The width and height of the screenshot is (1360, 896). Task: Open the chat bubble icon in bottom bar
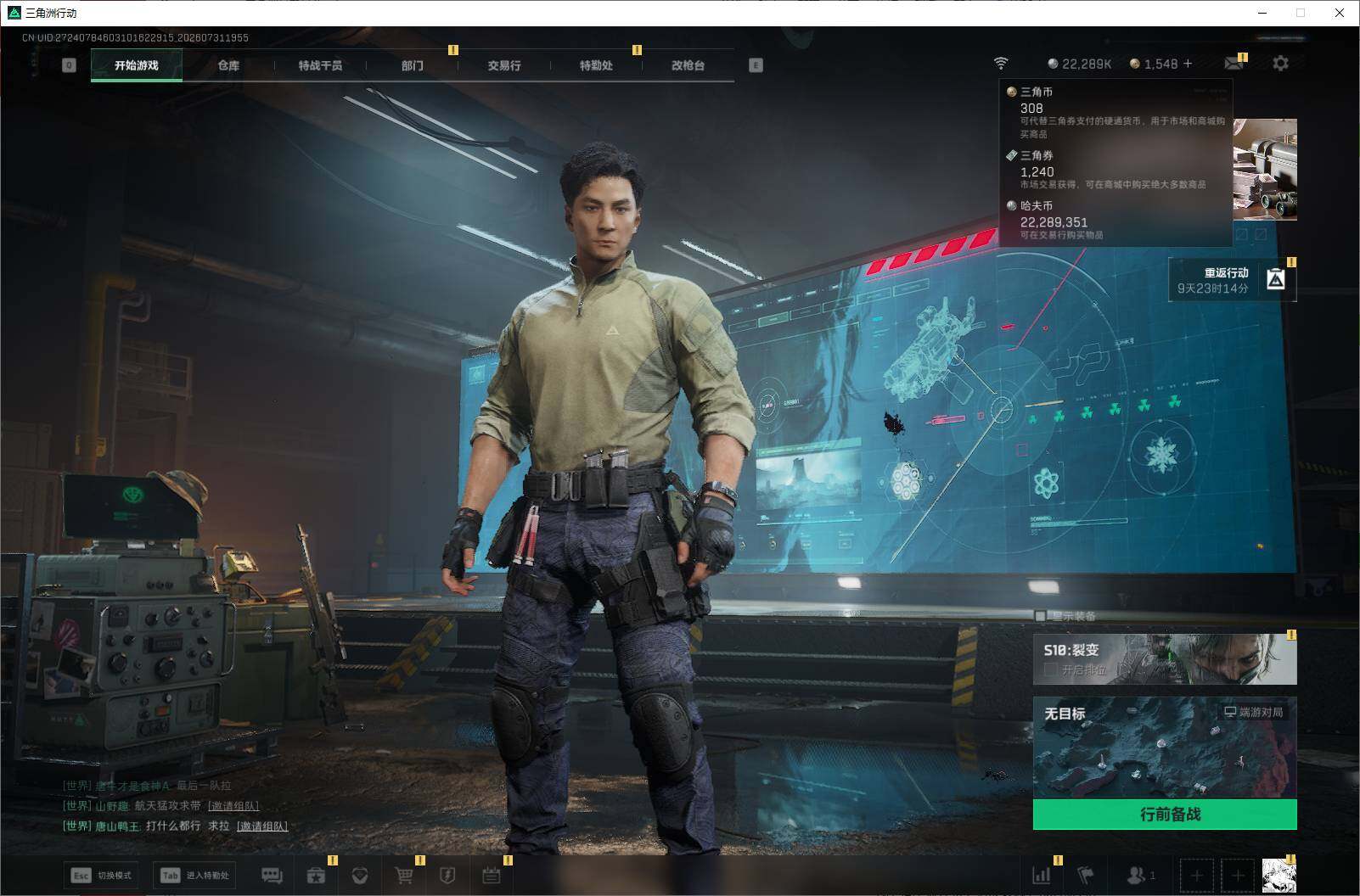pyautogui.click(x=272, y=876)
